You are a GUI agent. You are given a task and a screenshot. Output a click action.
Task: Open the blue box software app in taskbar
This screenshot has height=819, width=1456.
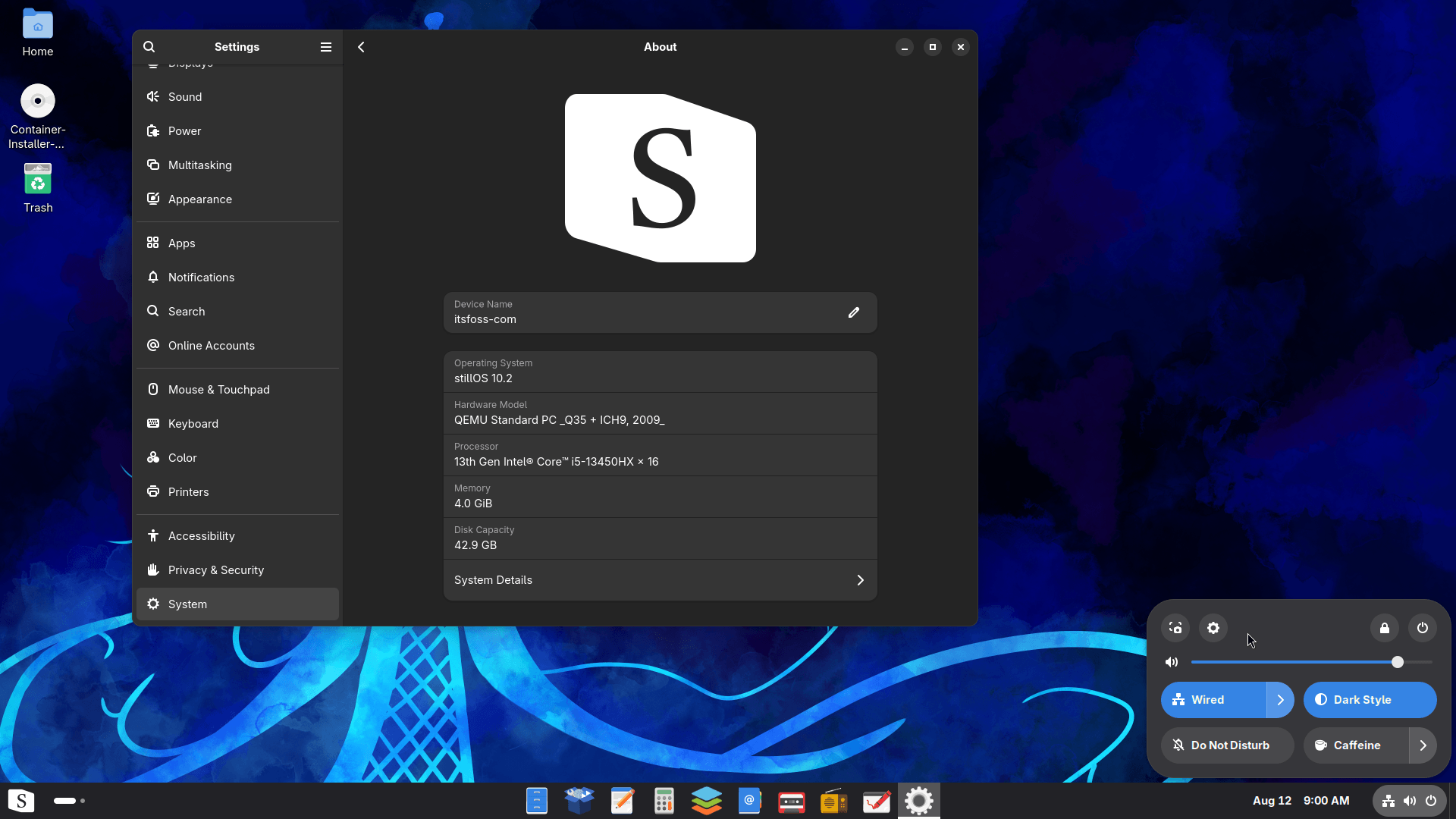coord(579,801)
